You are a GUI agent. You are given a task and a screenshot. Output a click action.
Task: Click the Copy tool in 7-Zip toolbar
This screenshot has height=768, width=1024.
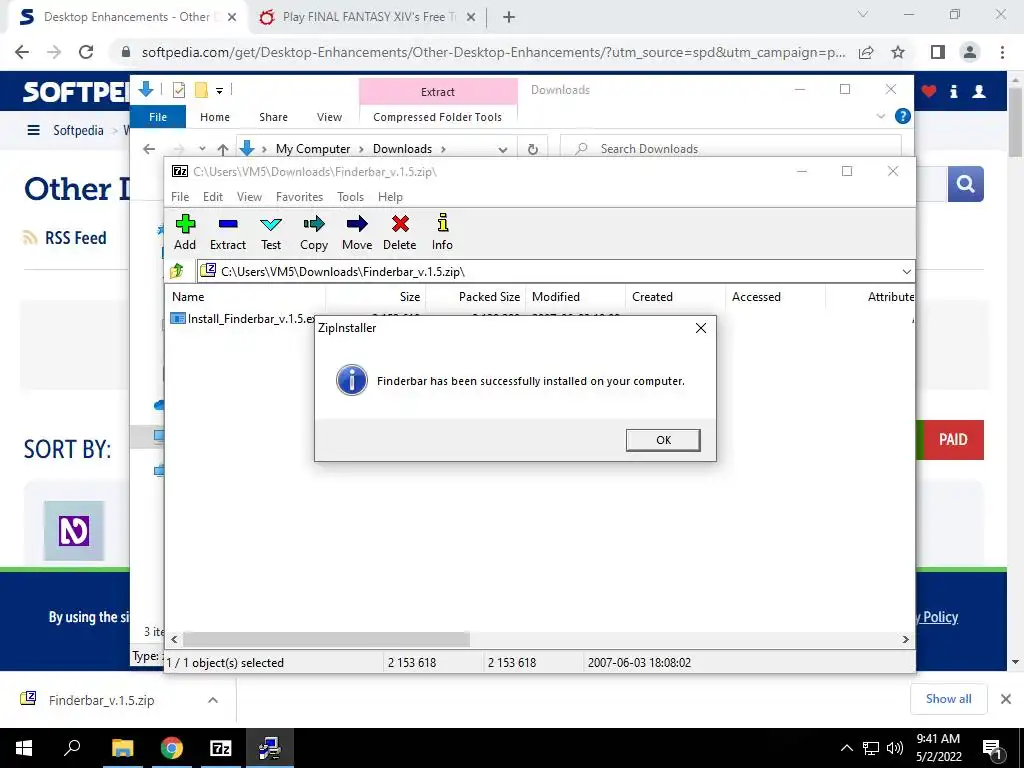coord(313,232)
